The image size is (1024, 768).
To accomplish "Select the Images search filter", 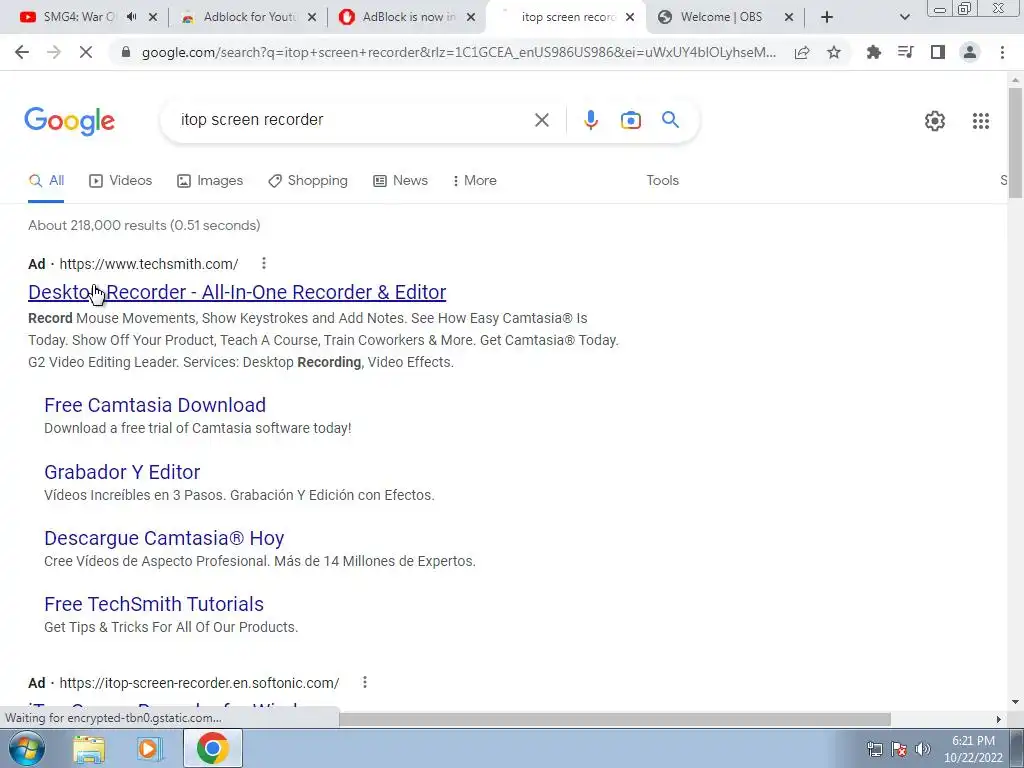I will (x=210, y=180).
